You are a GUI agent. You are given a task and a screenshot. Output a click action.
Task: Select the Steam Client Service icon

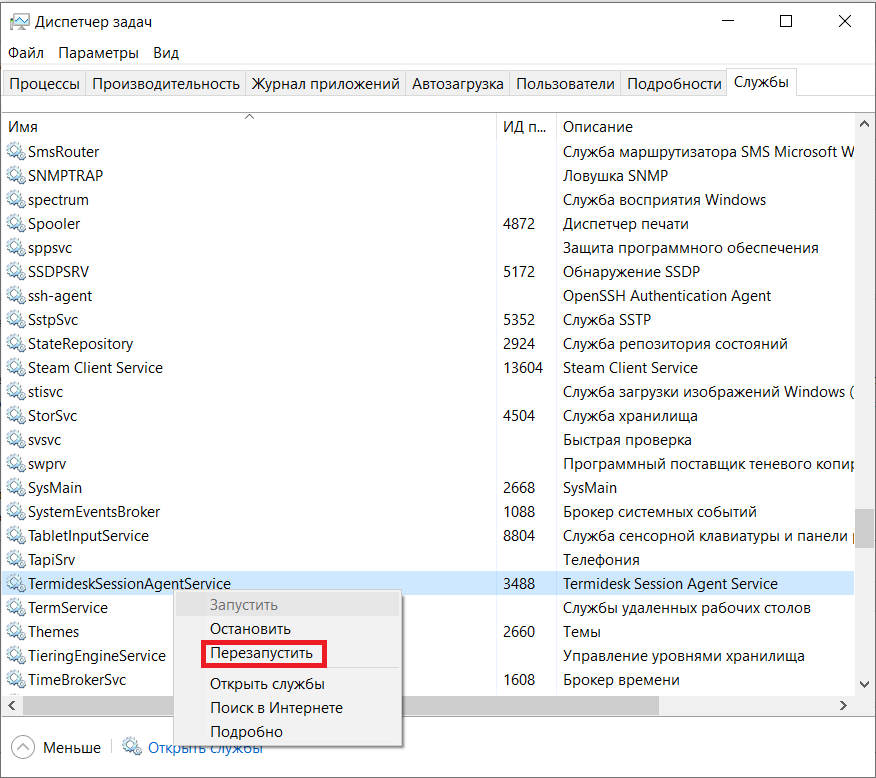pos(15,368)
